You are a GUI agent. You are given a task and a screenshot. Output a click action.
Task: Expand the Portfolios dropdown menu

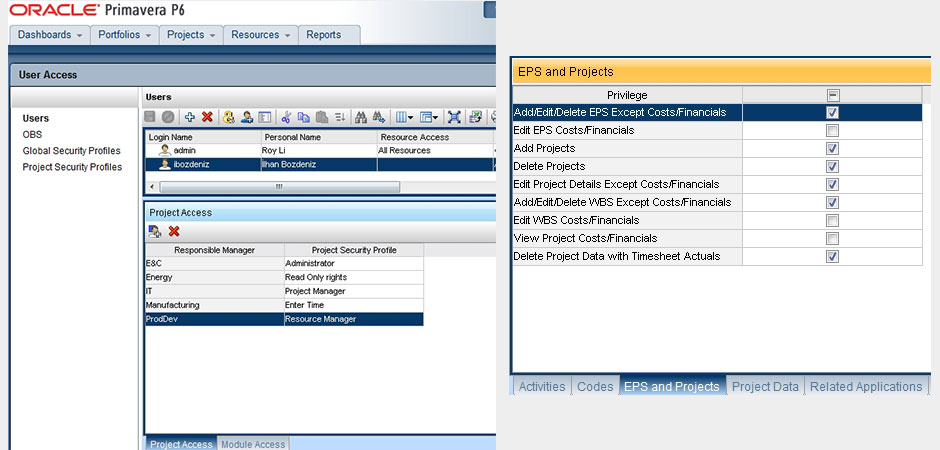[x=124, y=35]
